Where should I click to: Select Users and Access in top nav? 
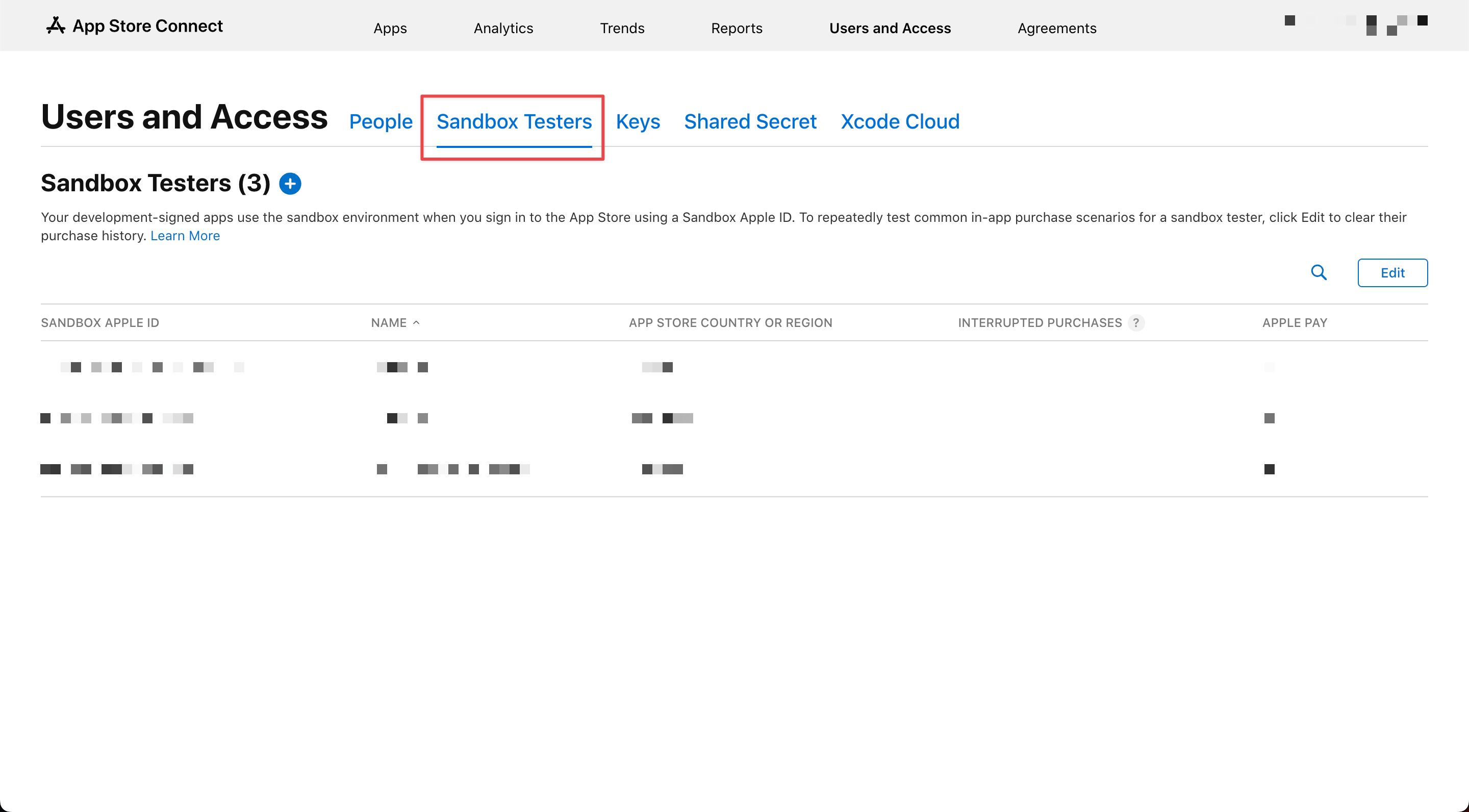coord(890,28)
